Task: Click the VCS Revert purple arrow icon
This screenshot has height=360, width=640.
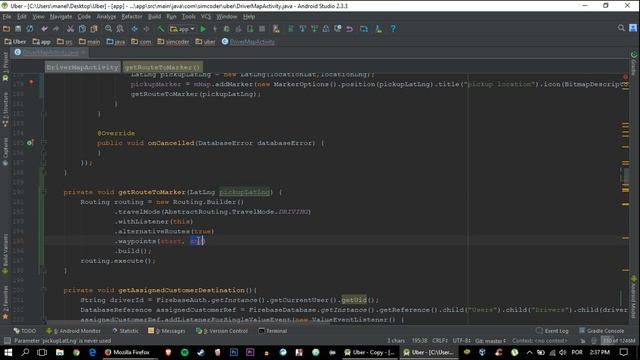Action: click(x=349, y=29)
